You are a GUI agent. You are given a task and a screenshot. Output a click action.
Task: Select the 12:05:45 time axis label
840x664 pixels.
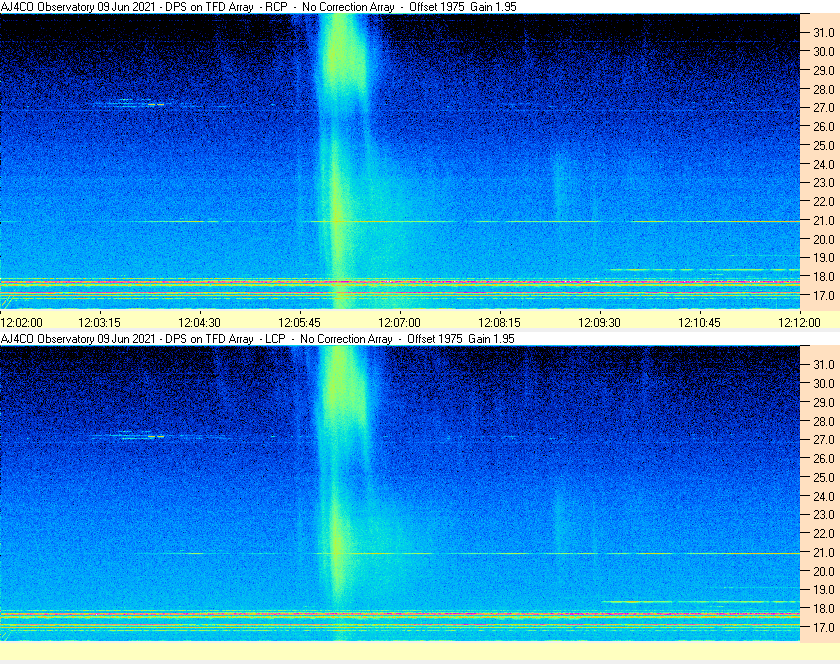299,323
